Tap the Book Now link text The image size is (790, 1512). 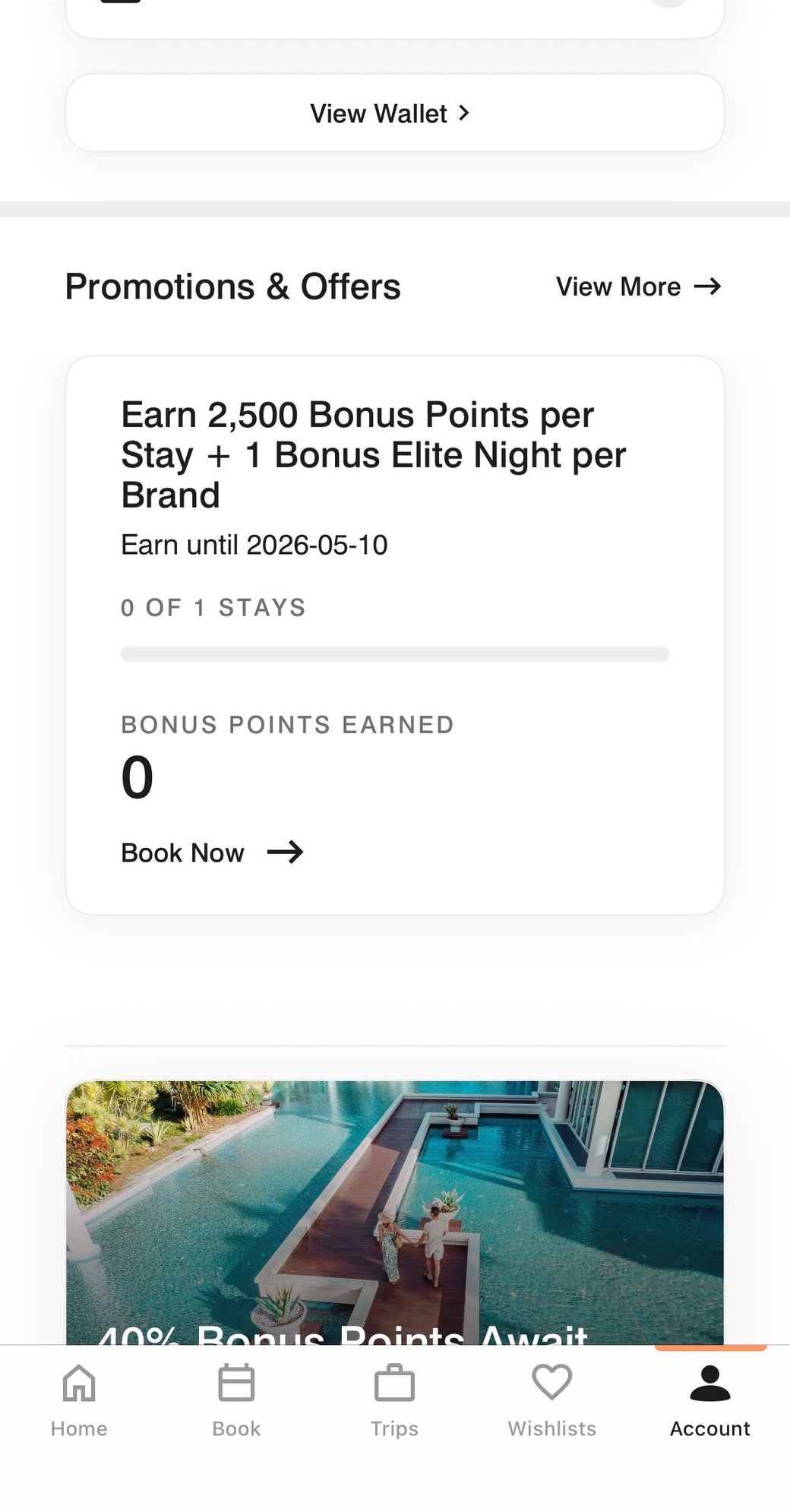(183, 853)
